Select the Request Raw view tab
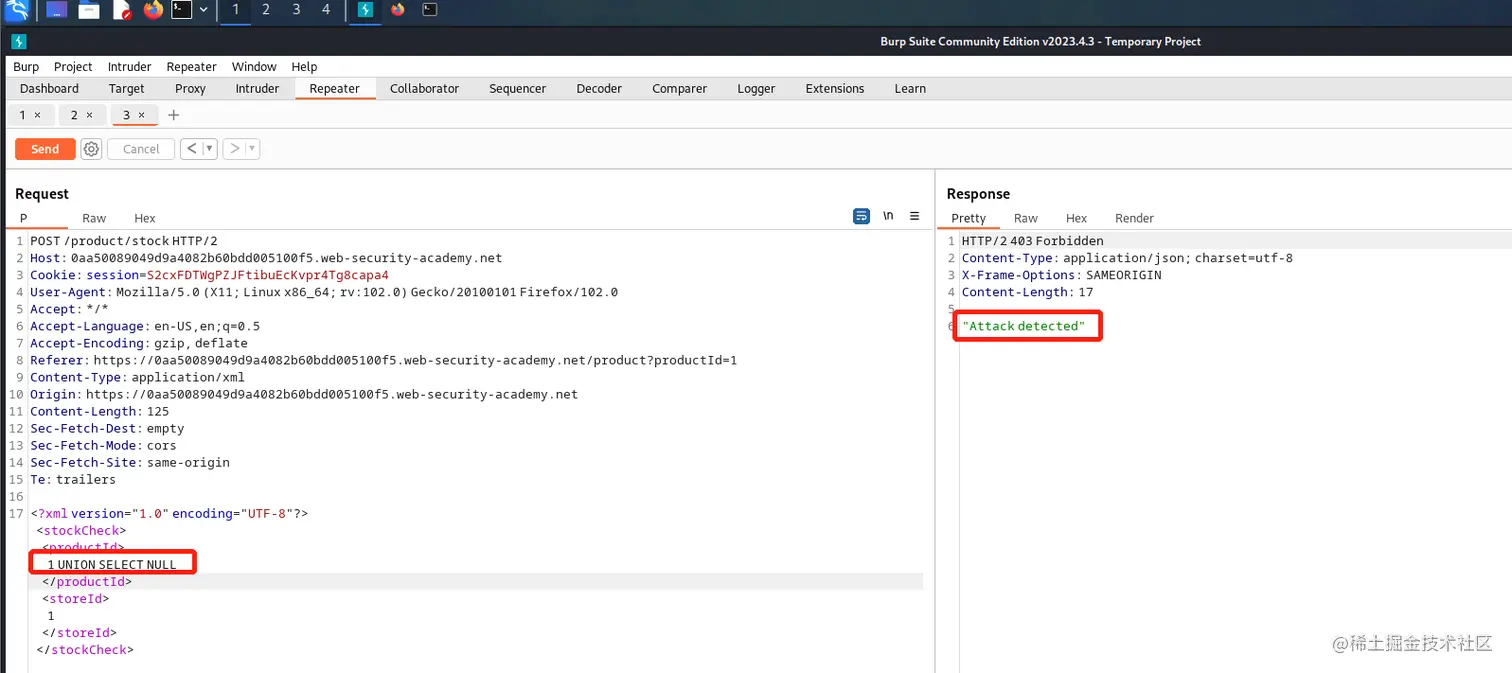The height and width of the screenshot is (673, 1512). (94, 218)
